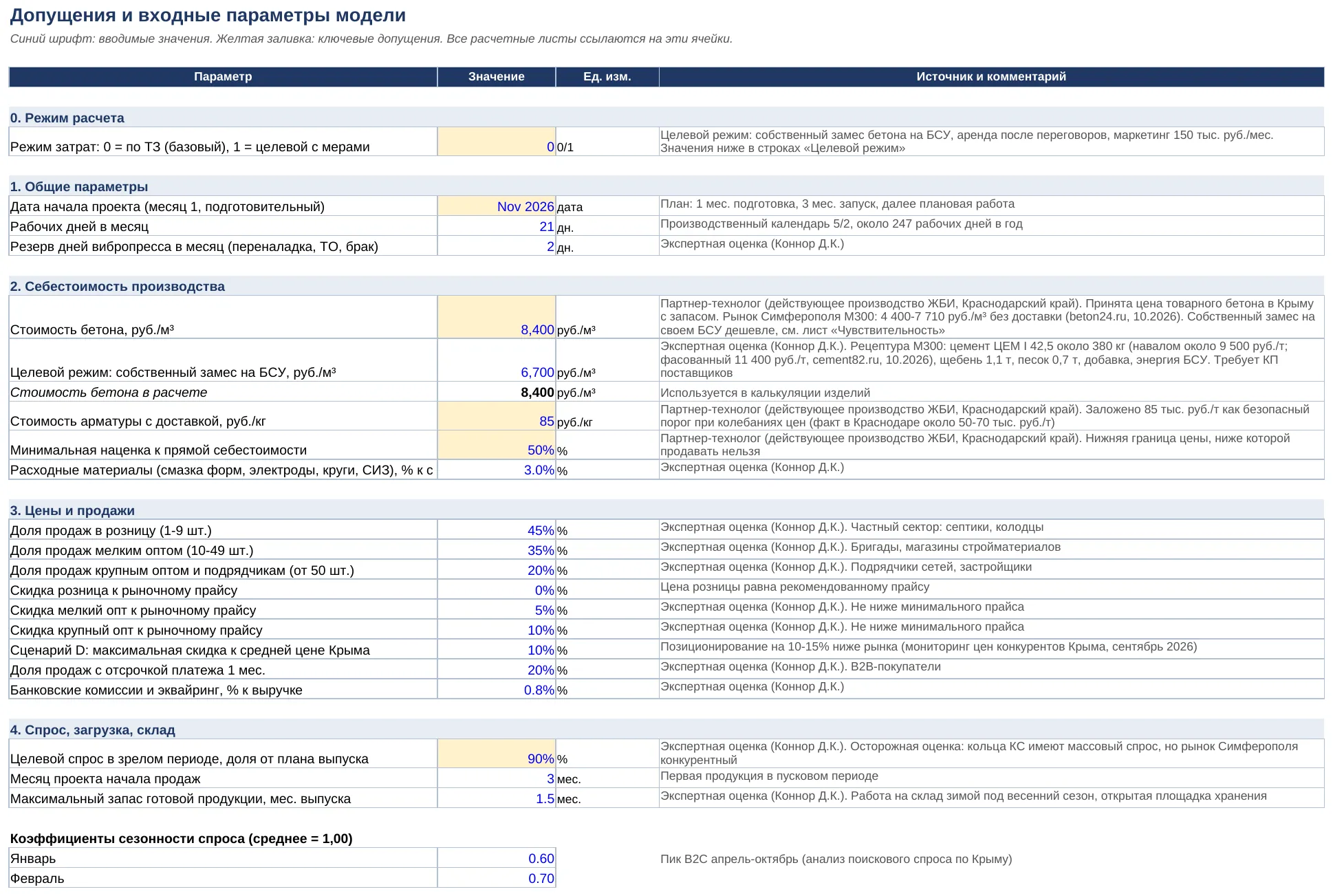Select the sales start month value 3
The width and height of the screenshot is (1333, 896).
coord(496,778)
